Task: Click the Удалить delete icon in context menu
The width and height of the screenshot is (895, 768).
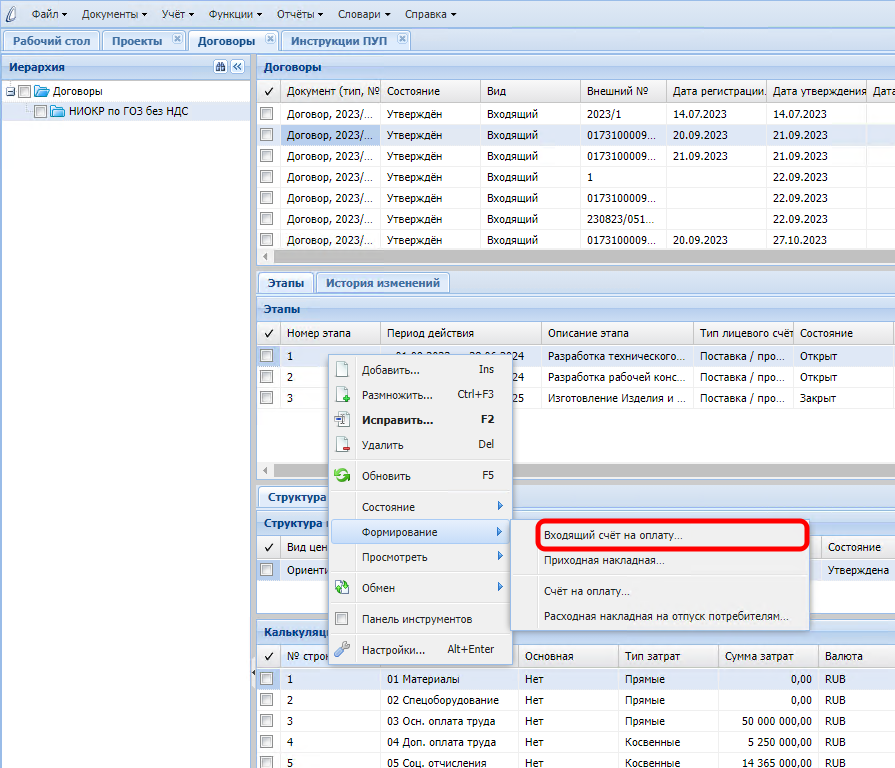Action: coord(342,445)
